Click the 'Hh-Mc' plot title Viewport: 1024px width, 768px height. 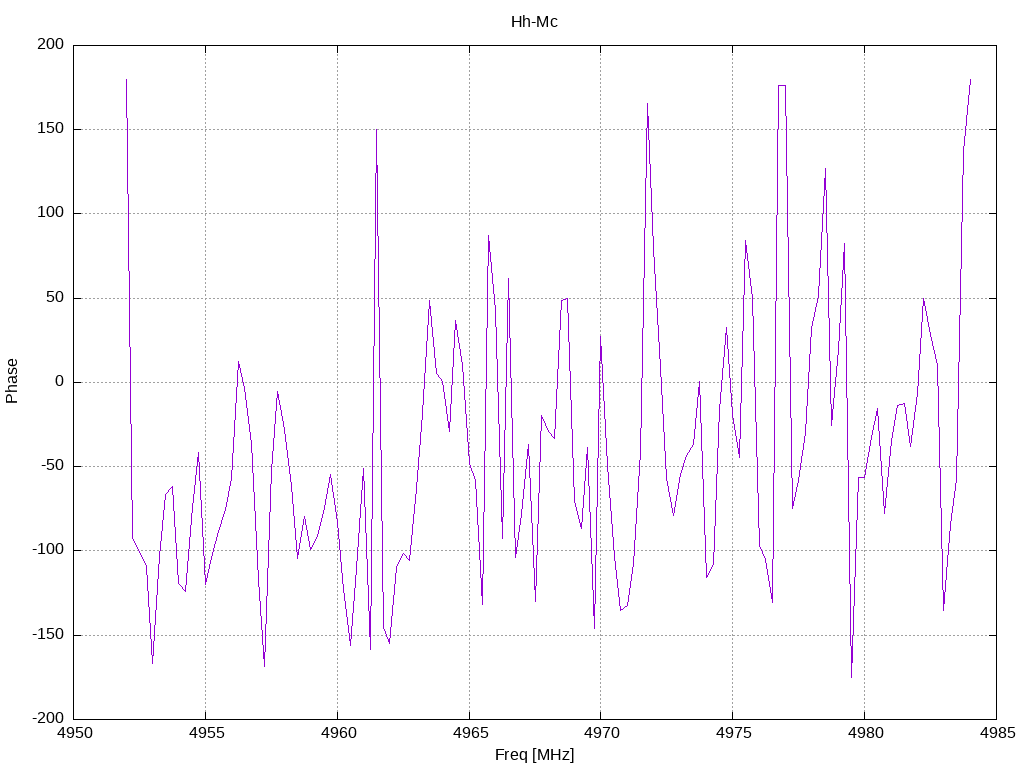pyautogui.click(x=534, y=22)
